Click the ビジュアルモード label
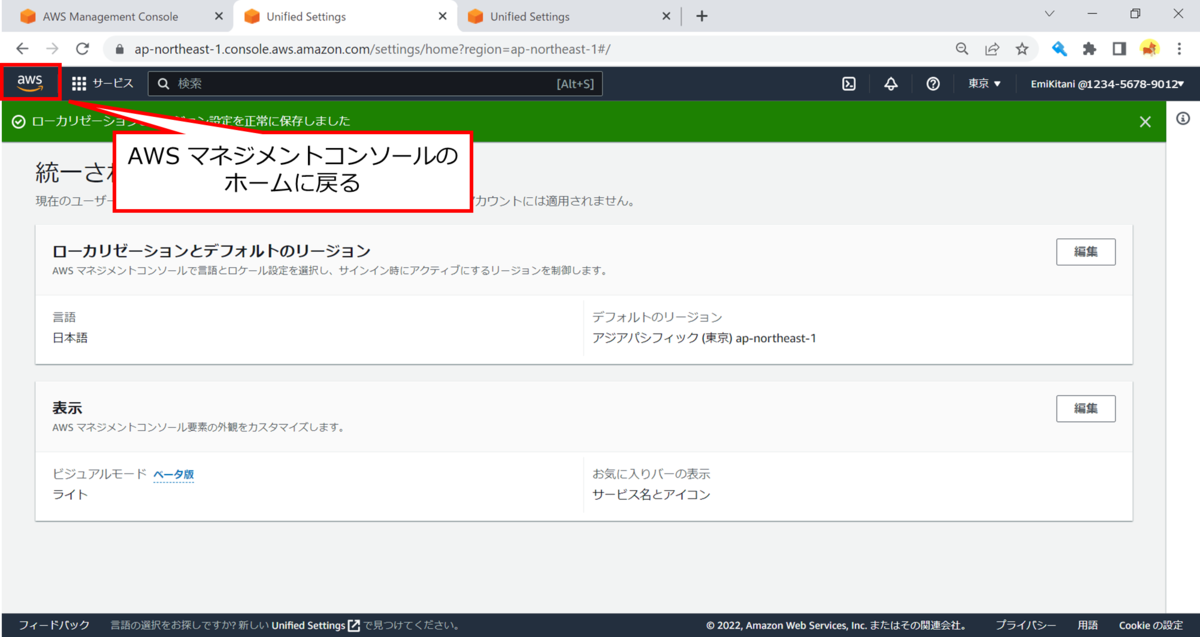Image resolution: width=1200 pixels, height=637 pixels. pos(99,474)
